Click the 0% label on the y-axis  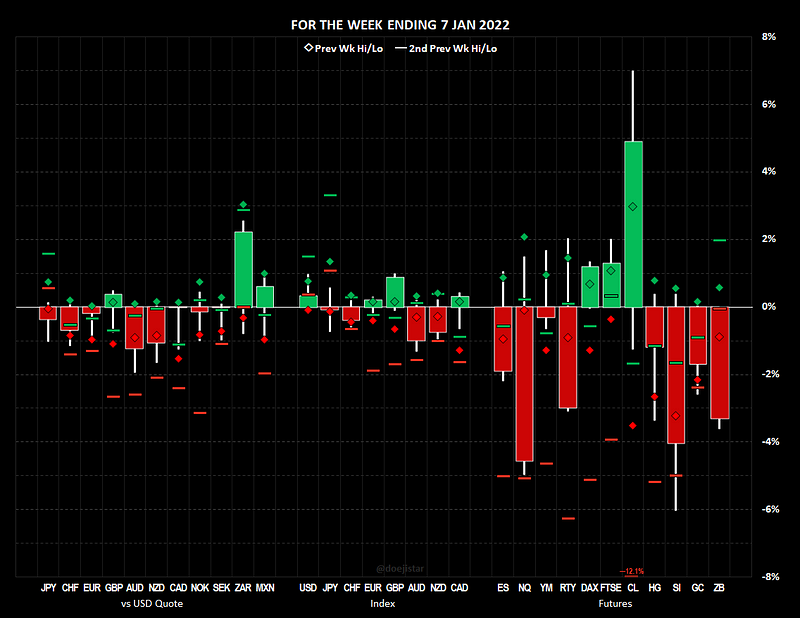pyautogui.click(x=769, y=307)
